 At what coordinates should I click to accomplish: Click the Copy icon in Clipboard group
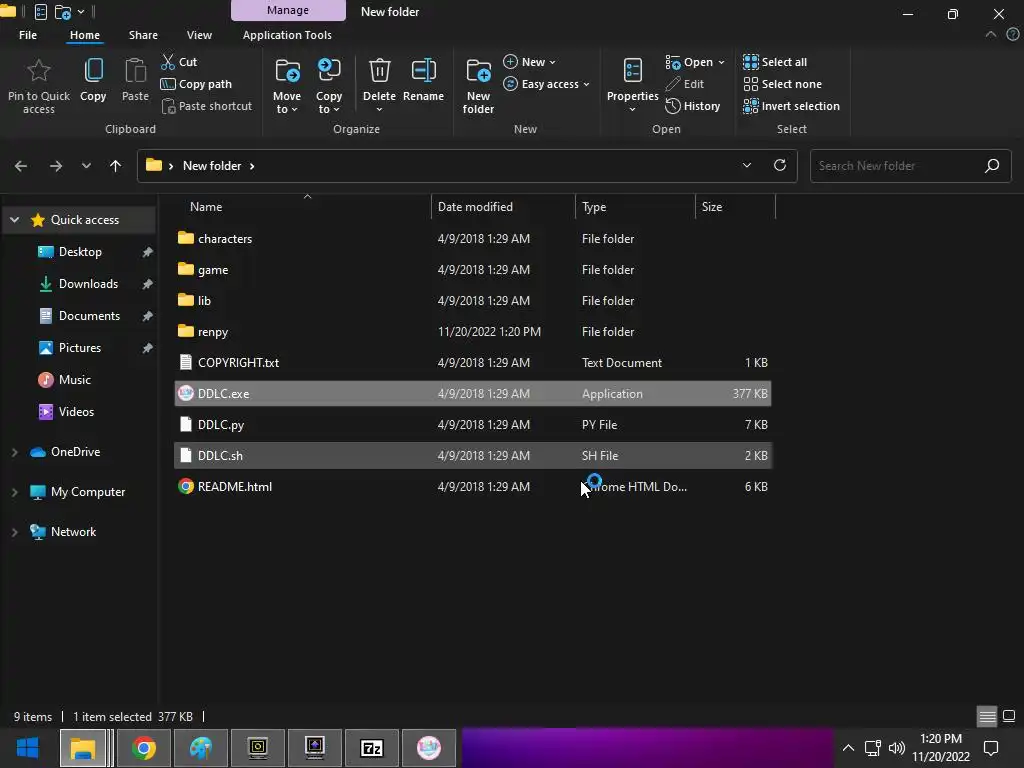tap(93, 71)
